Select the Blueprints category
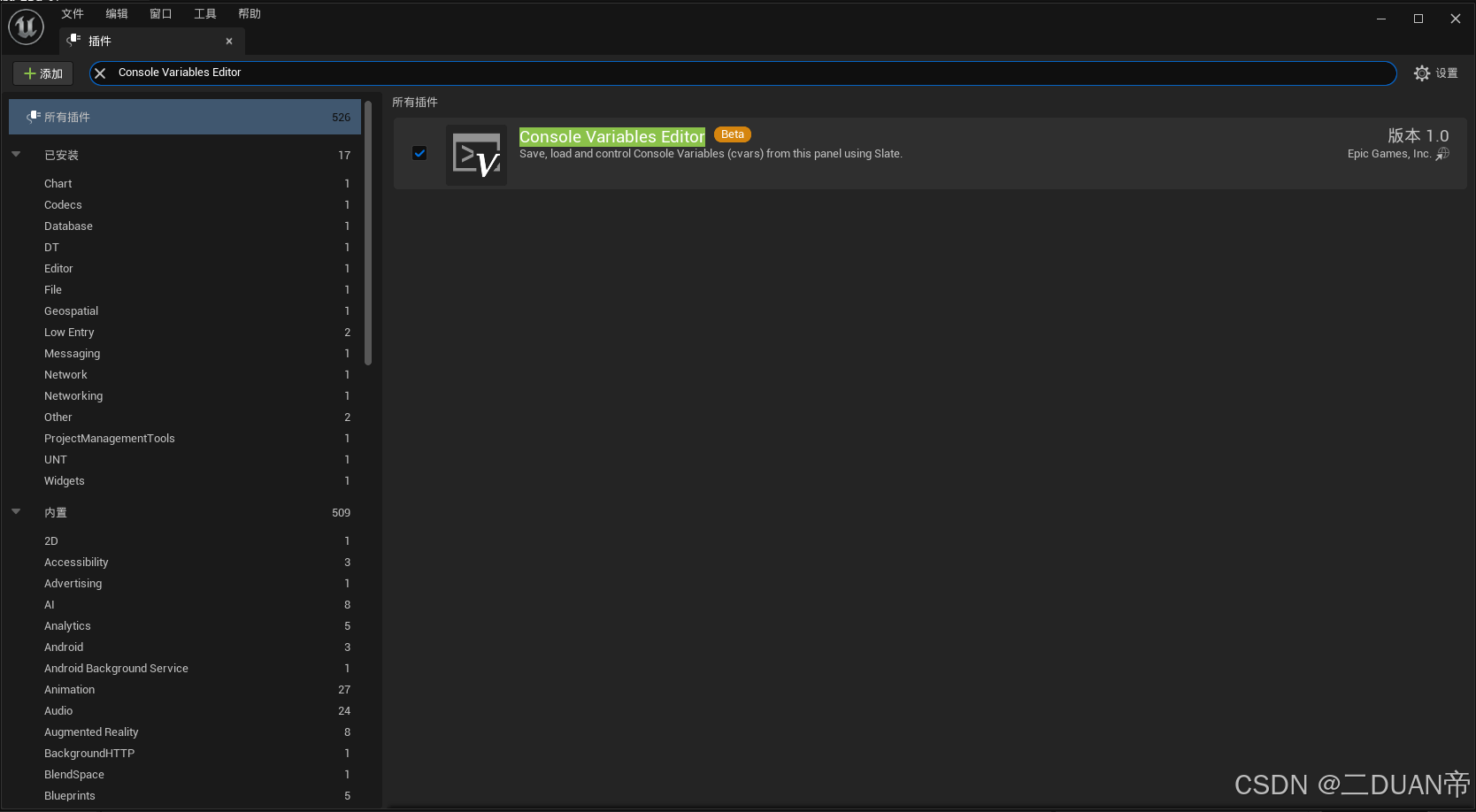Screen dimensions: 1476x812 click(185, 795)
